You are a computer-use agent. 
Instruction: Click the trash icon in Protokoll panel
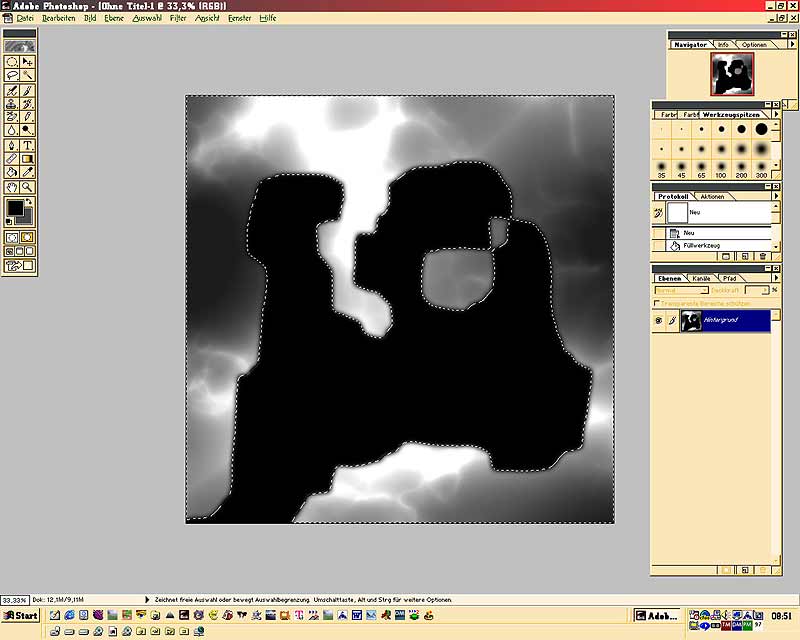[x=763, y=256]
